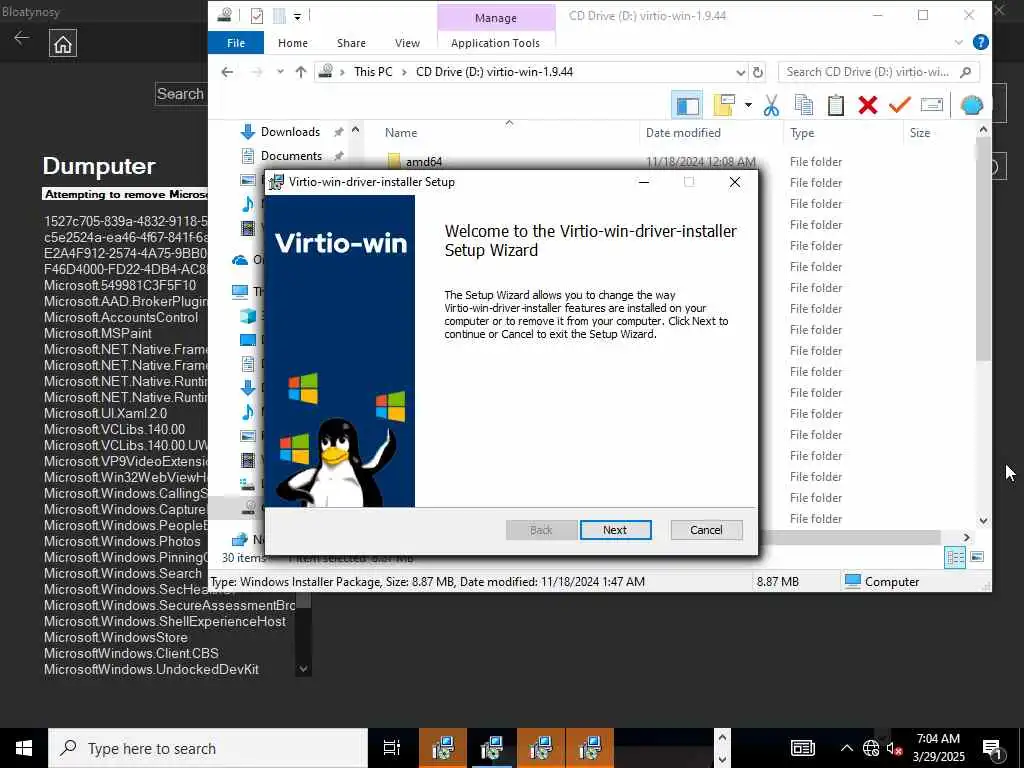Image resolution: width=1024 pixels, height=768 pixels.
Task: Click the yellow folder options toolbar icon
Action: (725, 105)
